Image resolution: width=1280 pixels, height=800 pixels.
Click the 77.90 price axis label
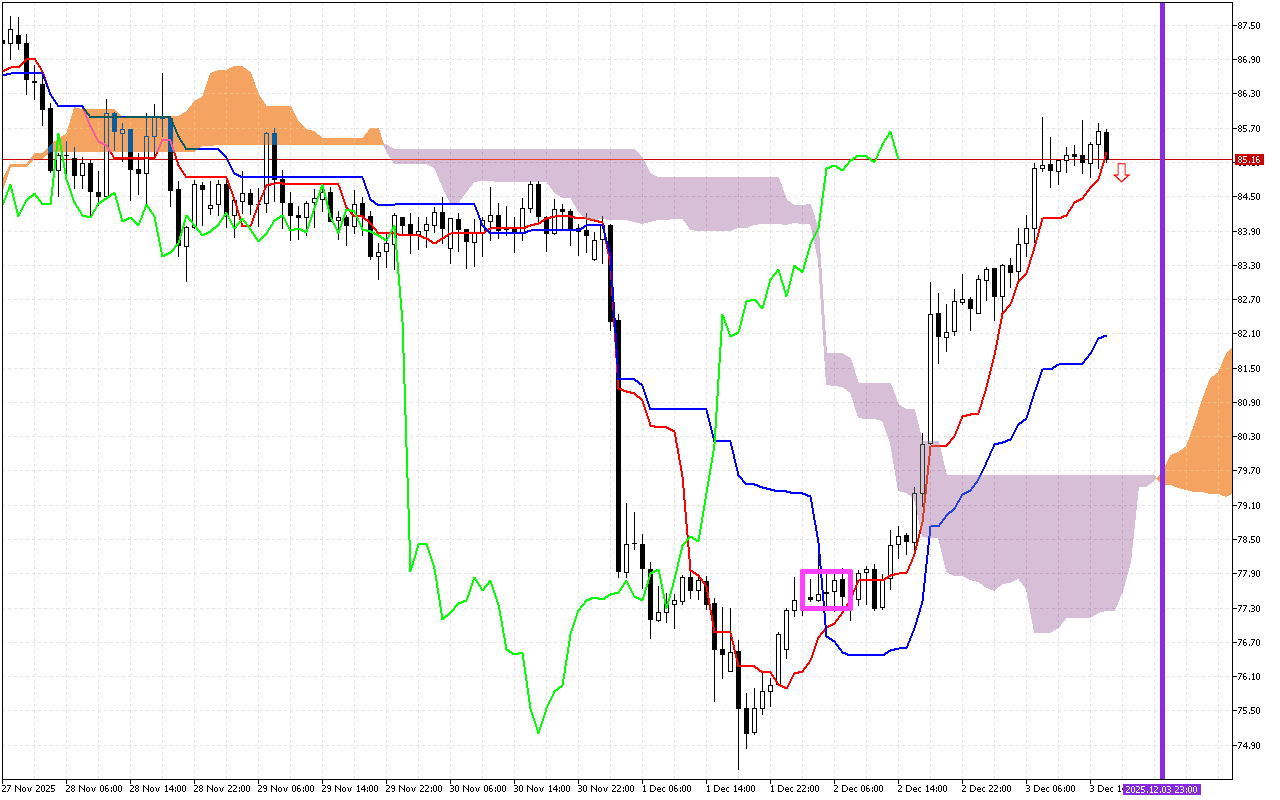[x=1248, y=574]
